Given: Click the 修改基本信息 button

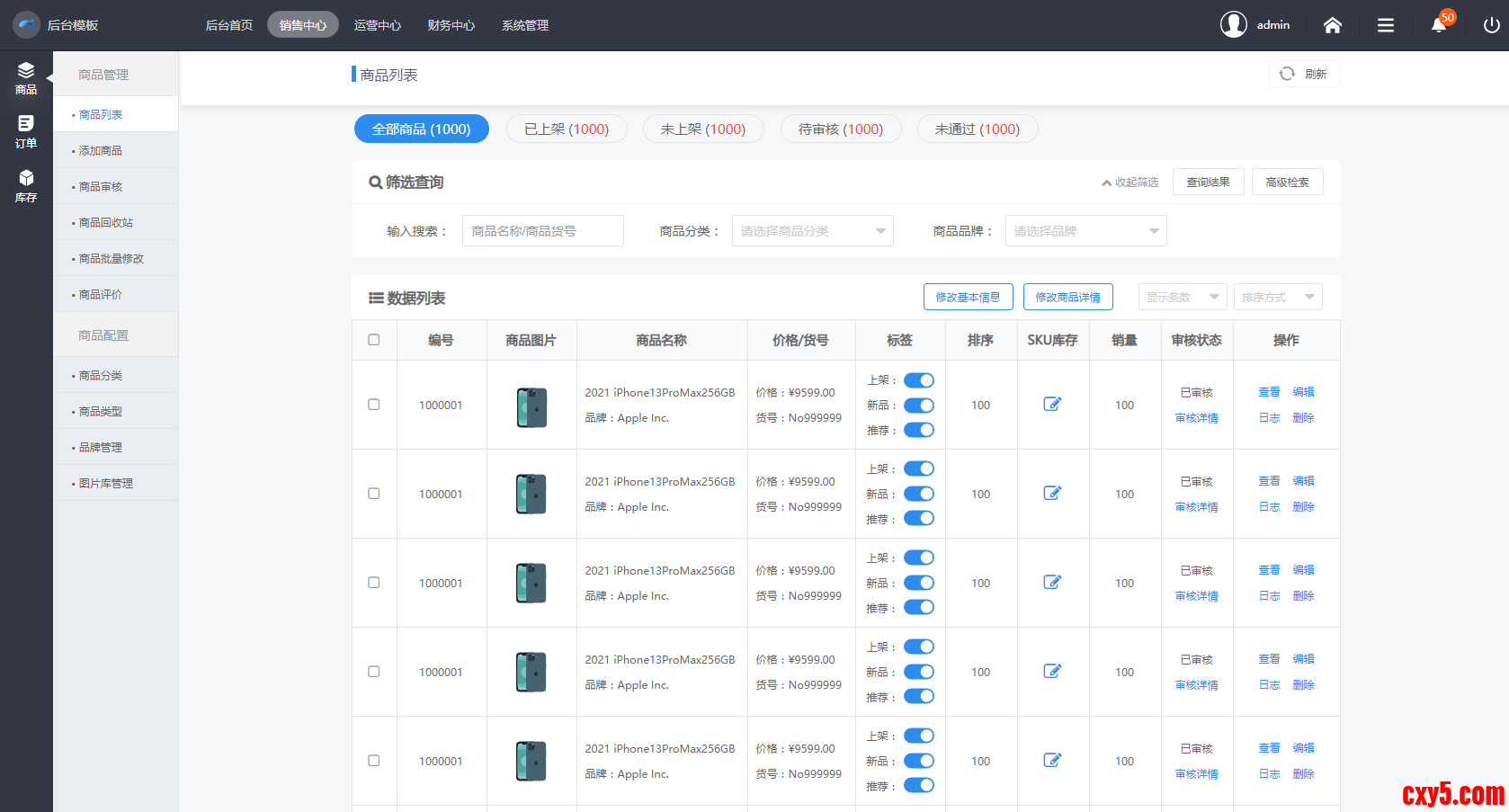Looking at the screenshot, I should click(x=968, y=298).
